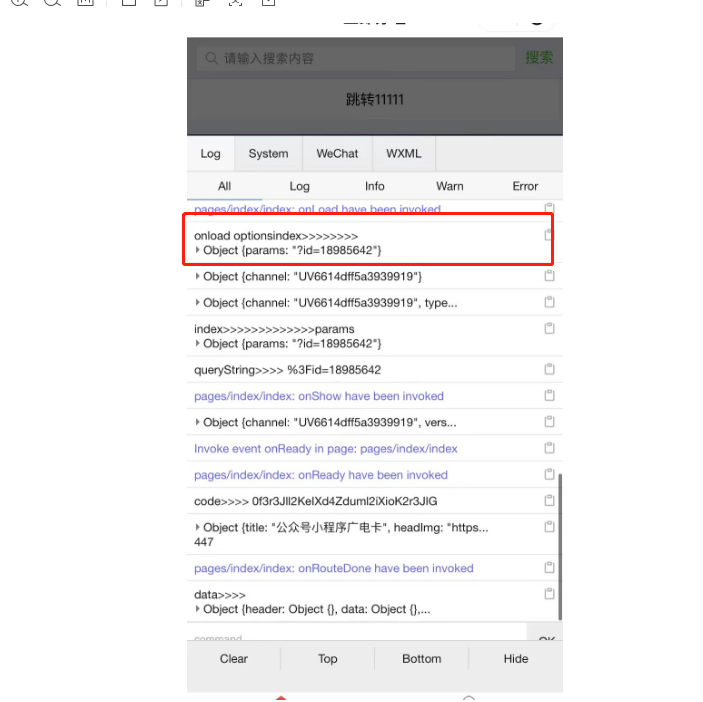Copy the 'onload optionsindex' log entry

pos(549,234)
